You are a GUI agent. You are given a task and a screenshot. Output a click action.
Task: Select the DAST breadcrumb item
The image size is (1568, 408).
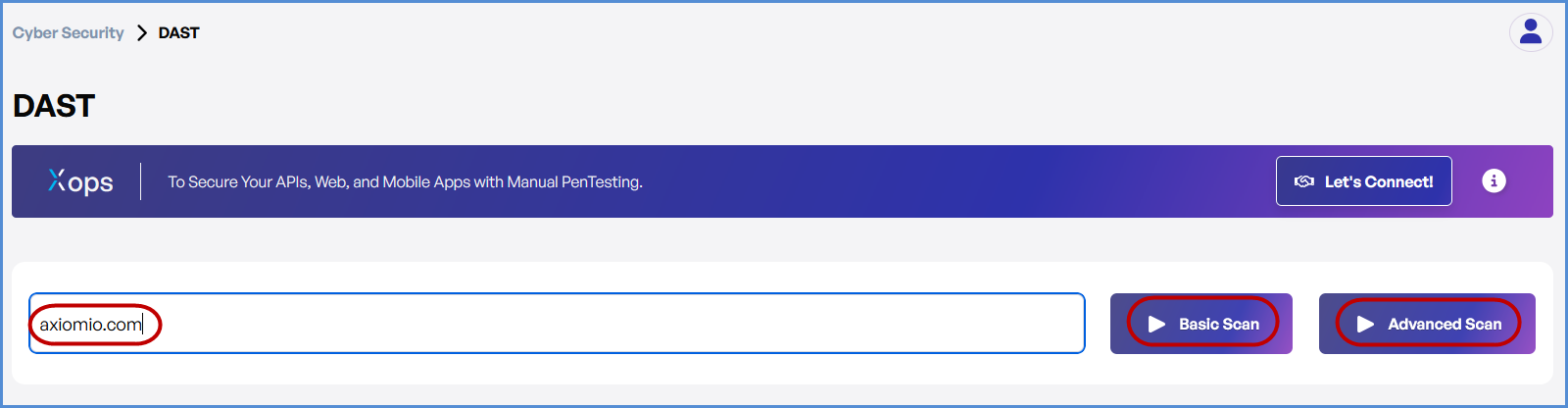178,32
